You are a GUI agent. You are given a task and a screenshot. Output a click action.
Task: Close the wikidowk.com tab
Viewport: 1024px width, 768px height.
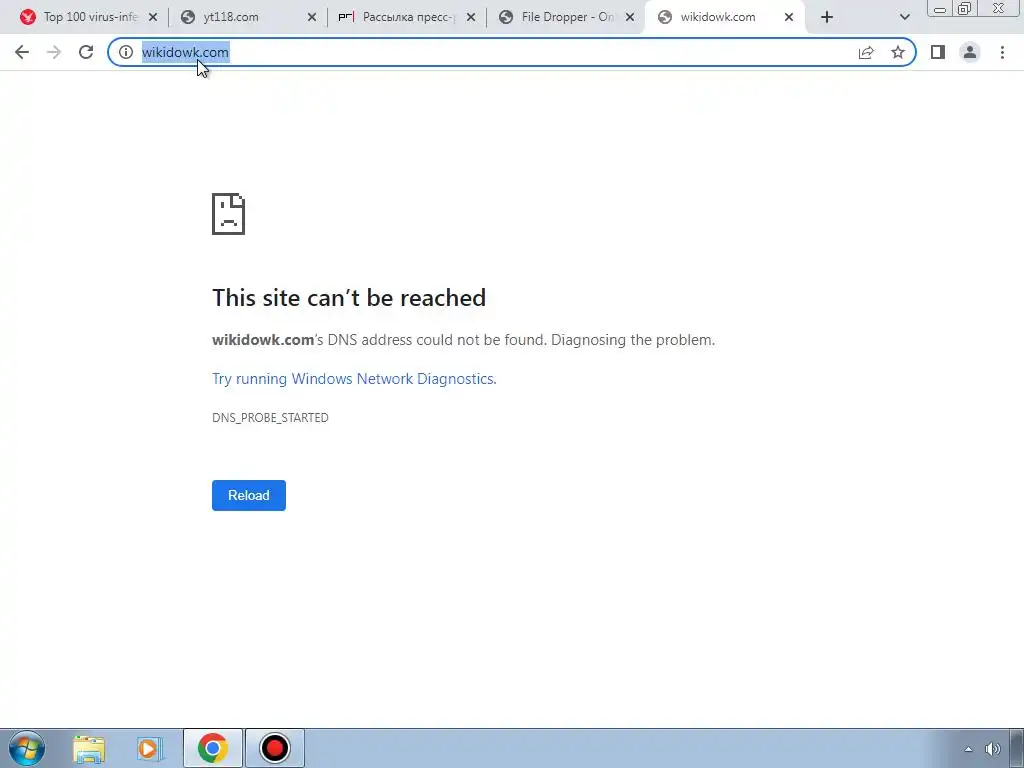click(x=789, y=18)
